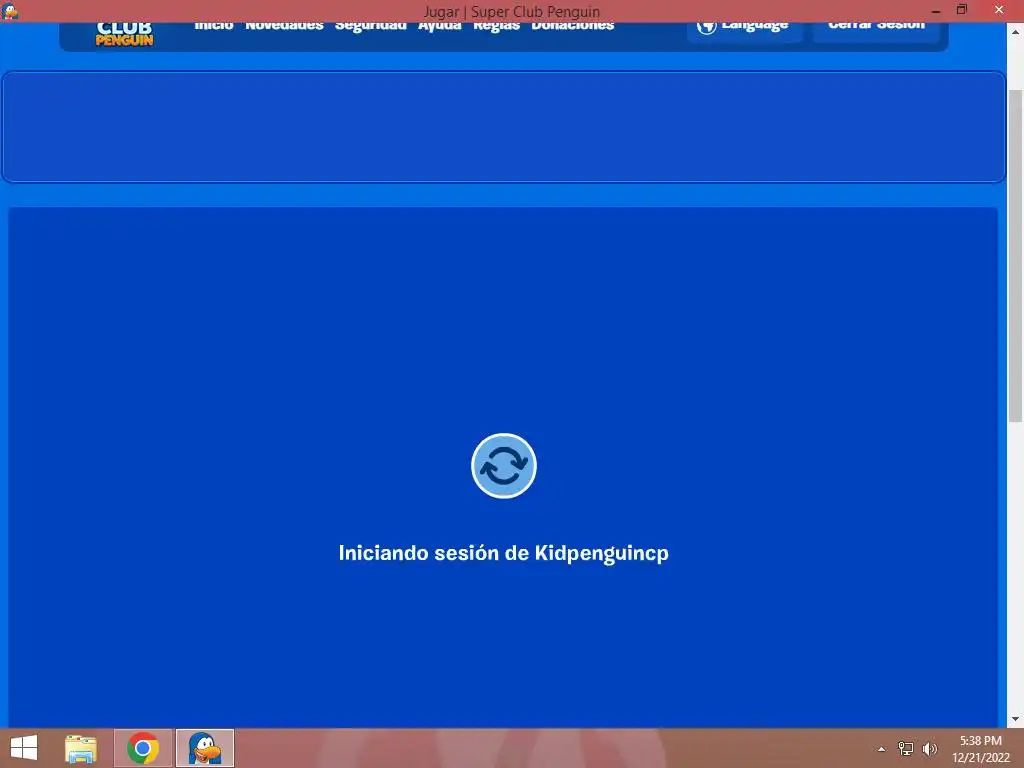View the Reglas page
This screenshot has height=768, width=1024.
pos(496,27)
